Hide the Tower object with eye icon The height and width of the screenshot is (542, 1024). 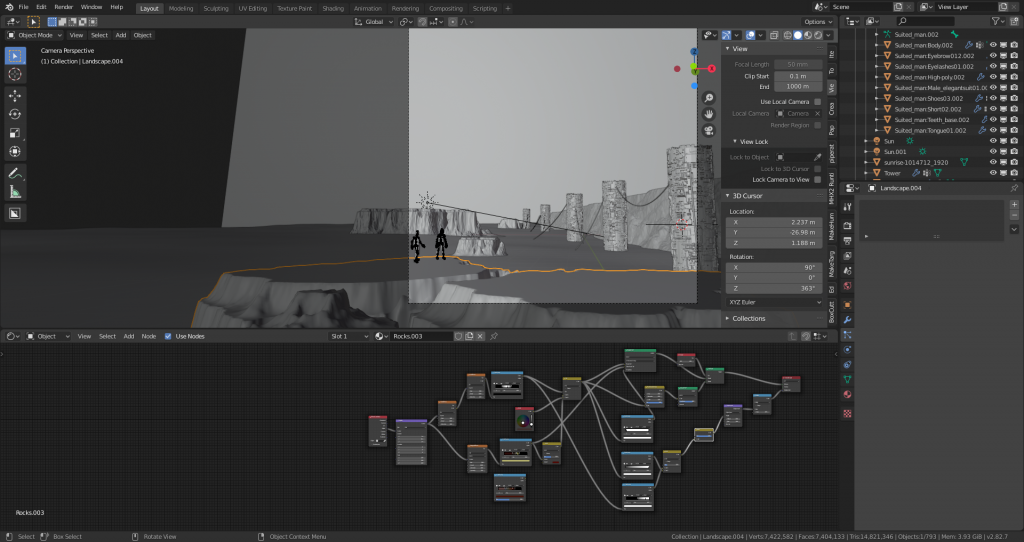[993, 173]
